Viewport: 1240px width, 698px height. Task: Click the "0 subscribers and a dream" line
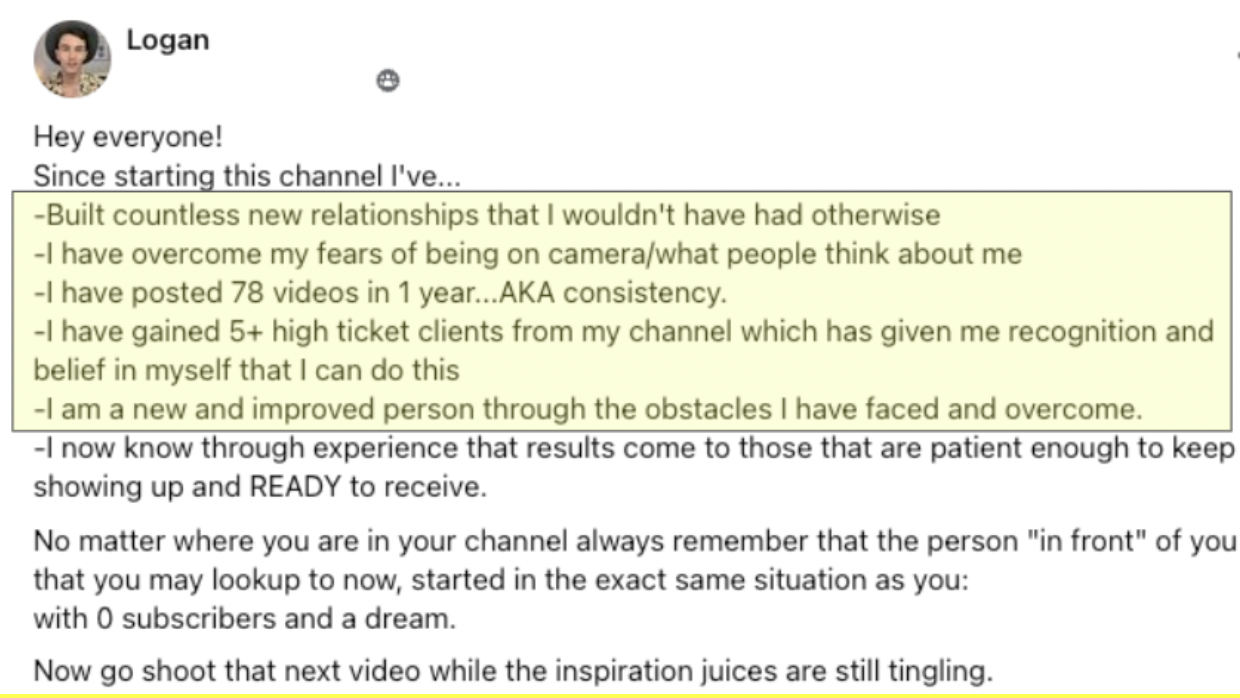244,619
